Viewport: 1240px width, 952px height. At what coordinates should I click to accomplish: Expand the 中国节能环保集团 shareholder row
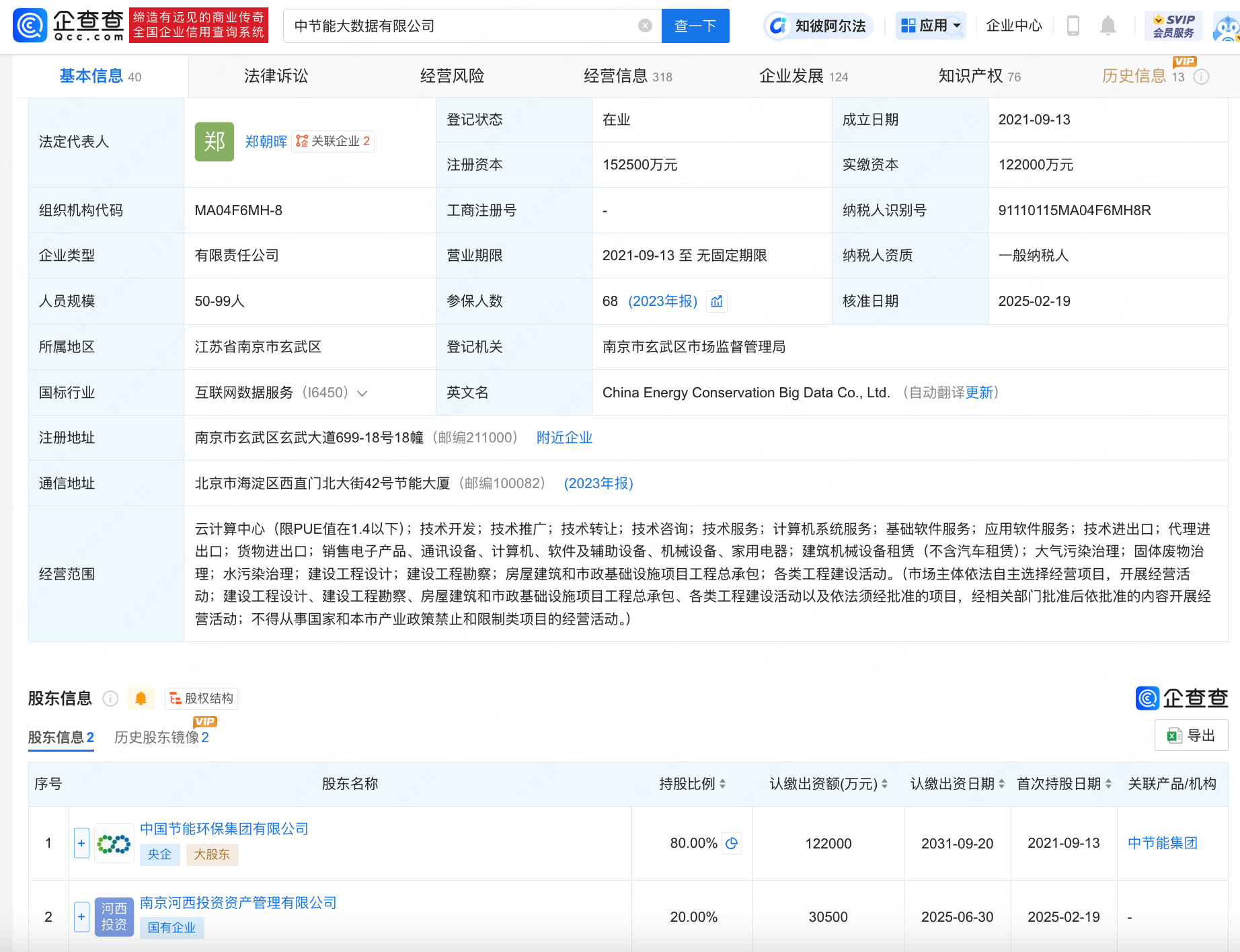tap(81, 843)
